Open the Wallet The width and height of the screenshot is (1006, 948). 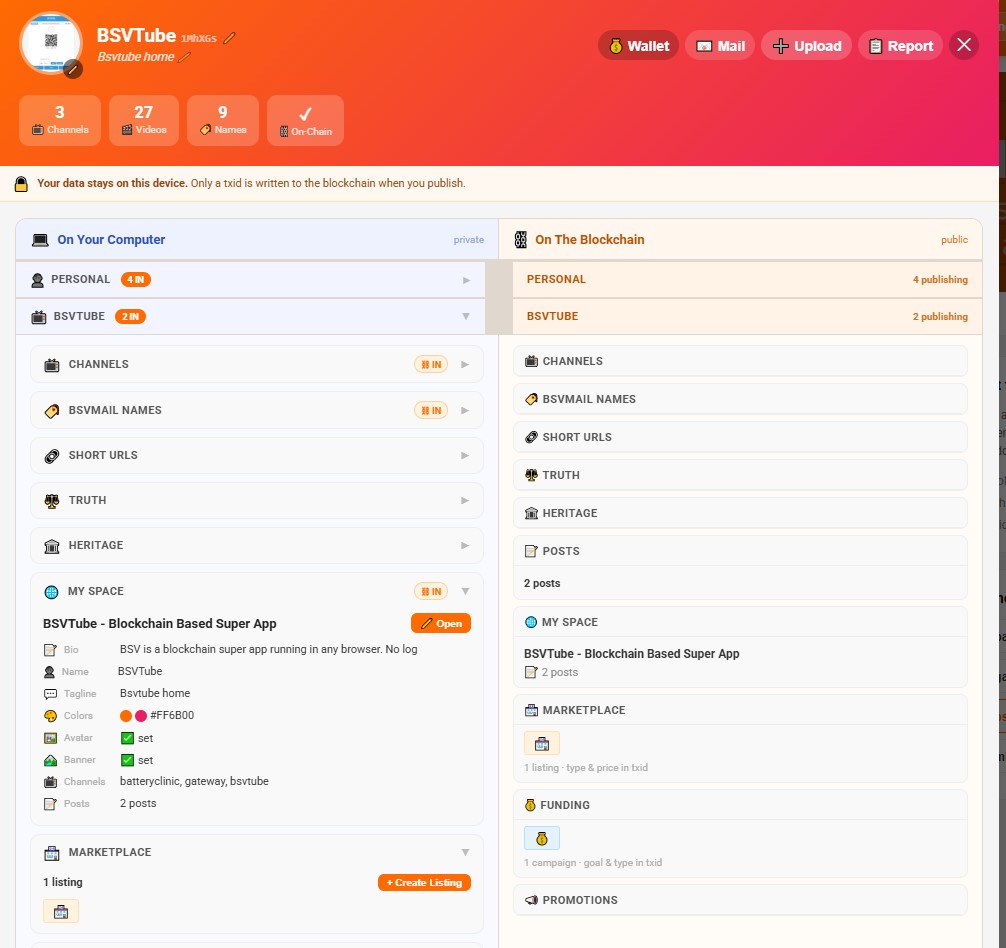[638, 46]
